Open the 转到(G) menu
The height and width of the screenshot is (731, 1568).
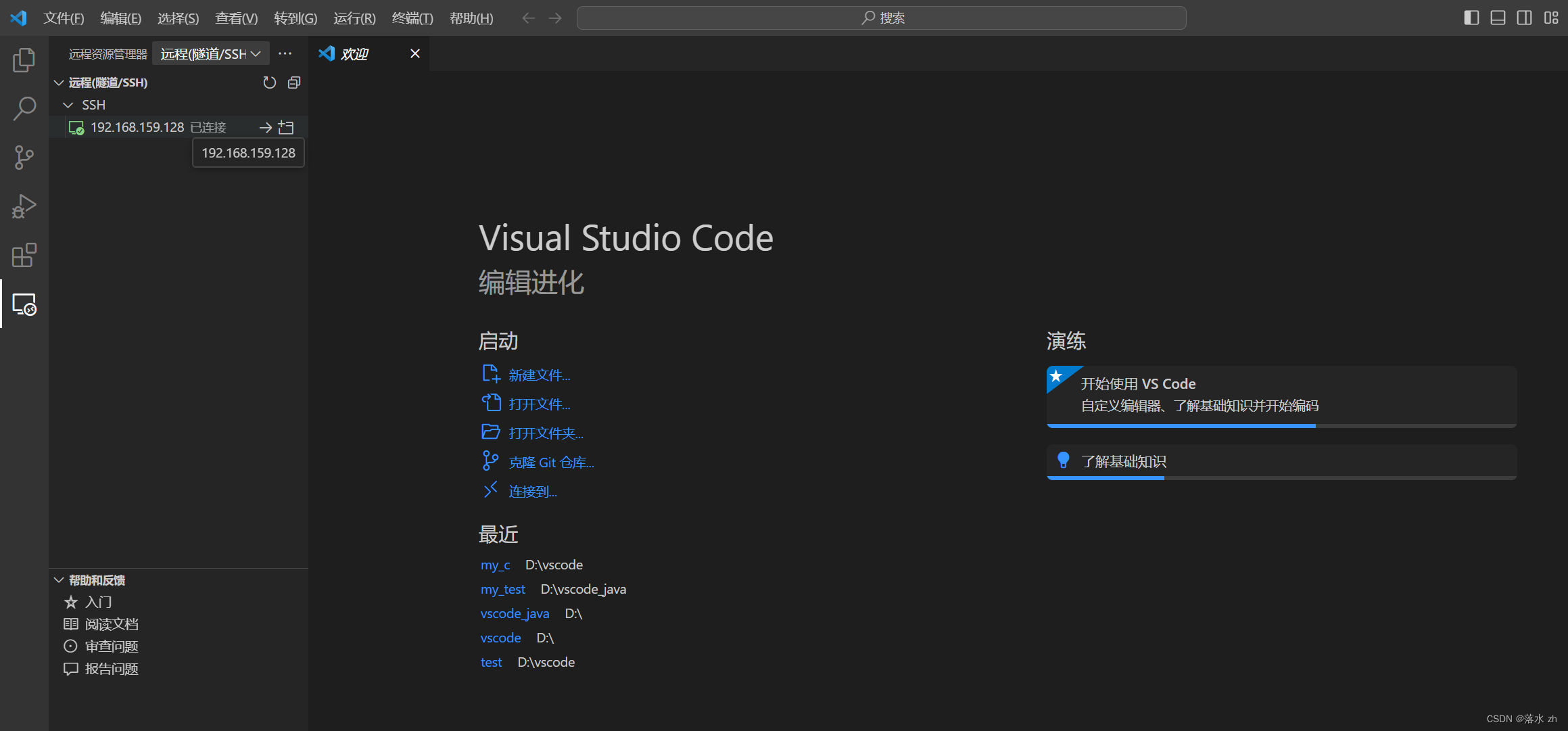tap(295, 18)
